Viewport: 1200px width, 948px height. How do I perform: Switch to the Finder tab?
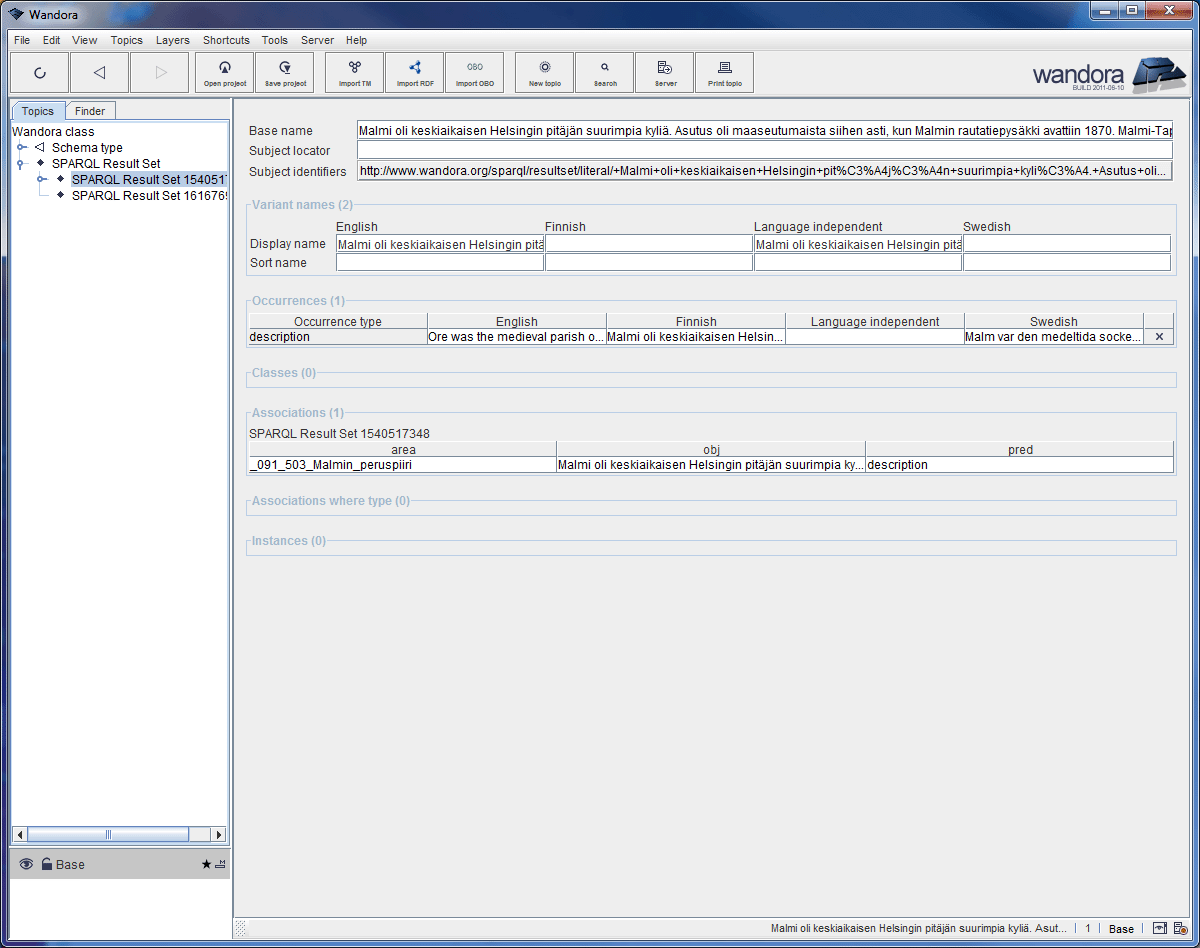90,110
